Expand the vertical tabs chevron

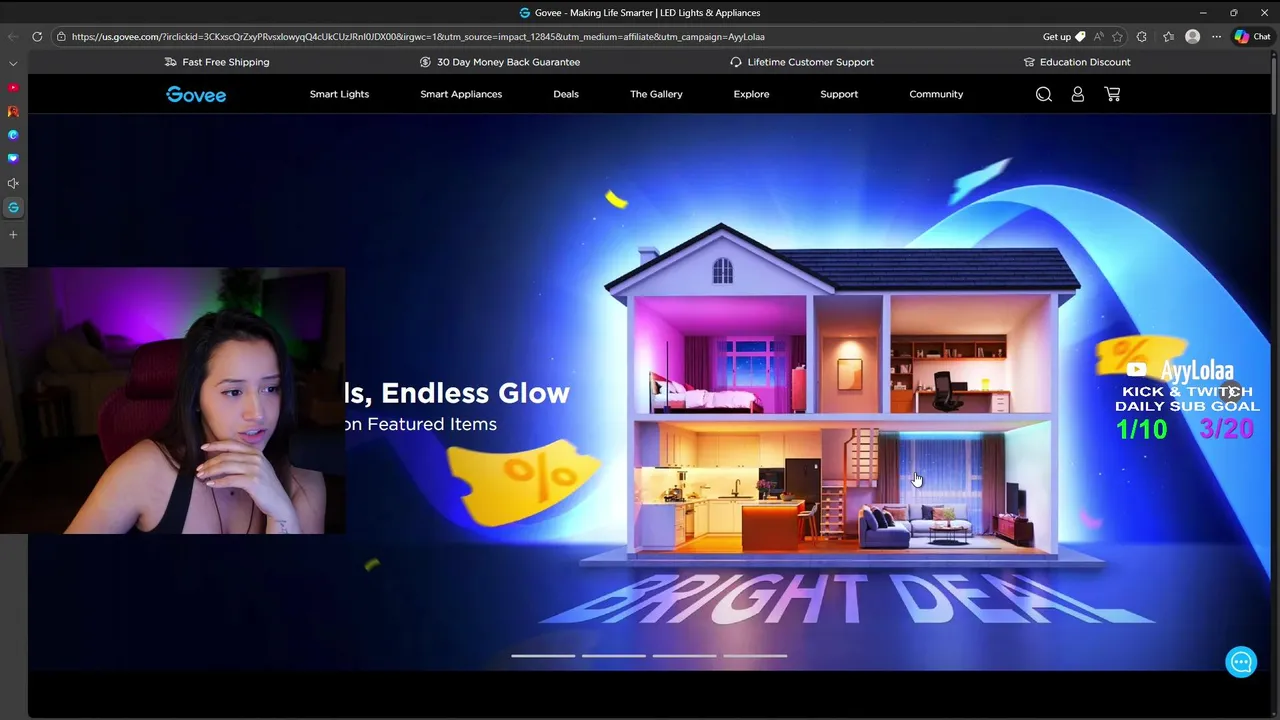click(x=13, y=63)
